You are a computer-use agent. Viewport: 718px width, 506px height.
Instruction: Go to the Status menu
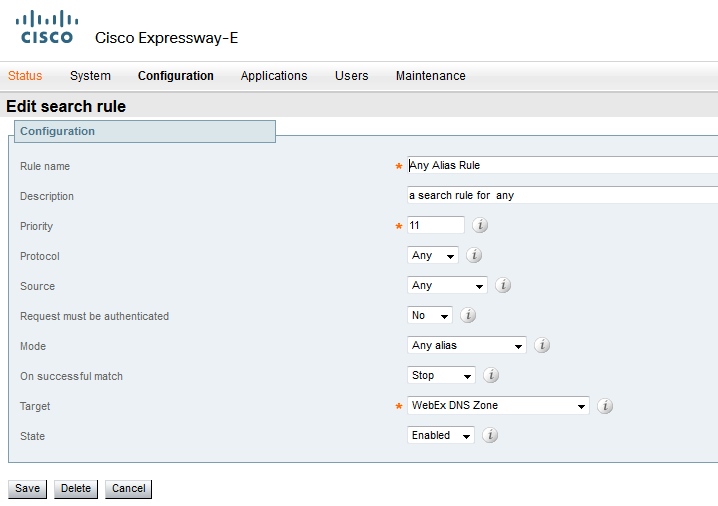click(x=25, y=76)
